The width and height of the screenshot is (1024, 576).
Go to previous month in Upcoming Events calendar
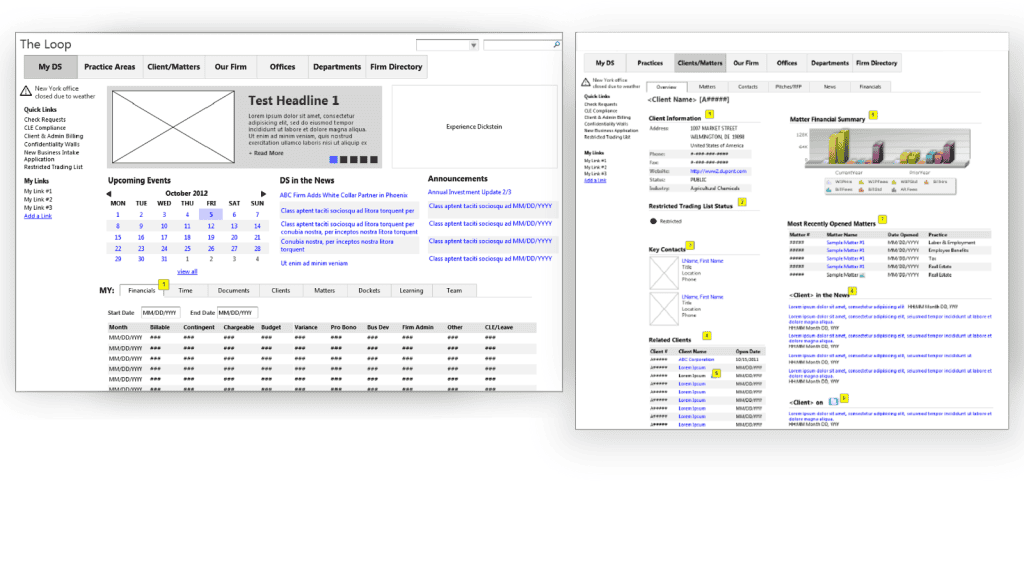click(x=111, y=193)
